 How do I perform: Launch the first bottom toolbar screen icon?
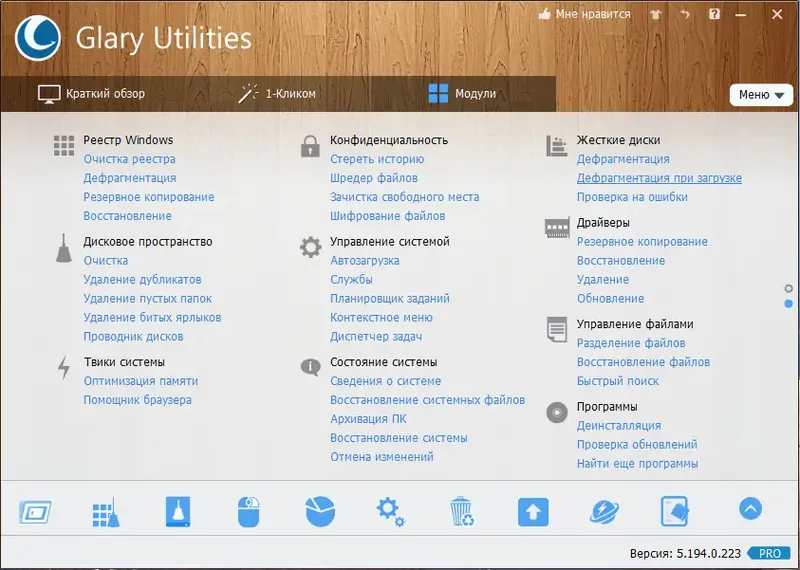tap(35, 512)
